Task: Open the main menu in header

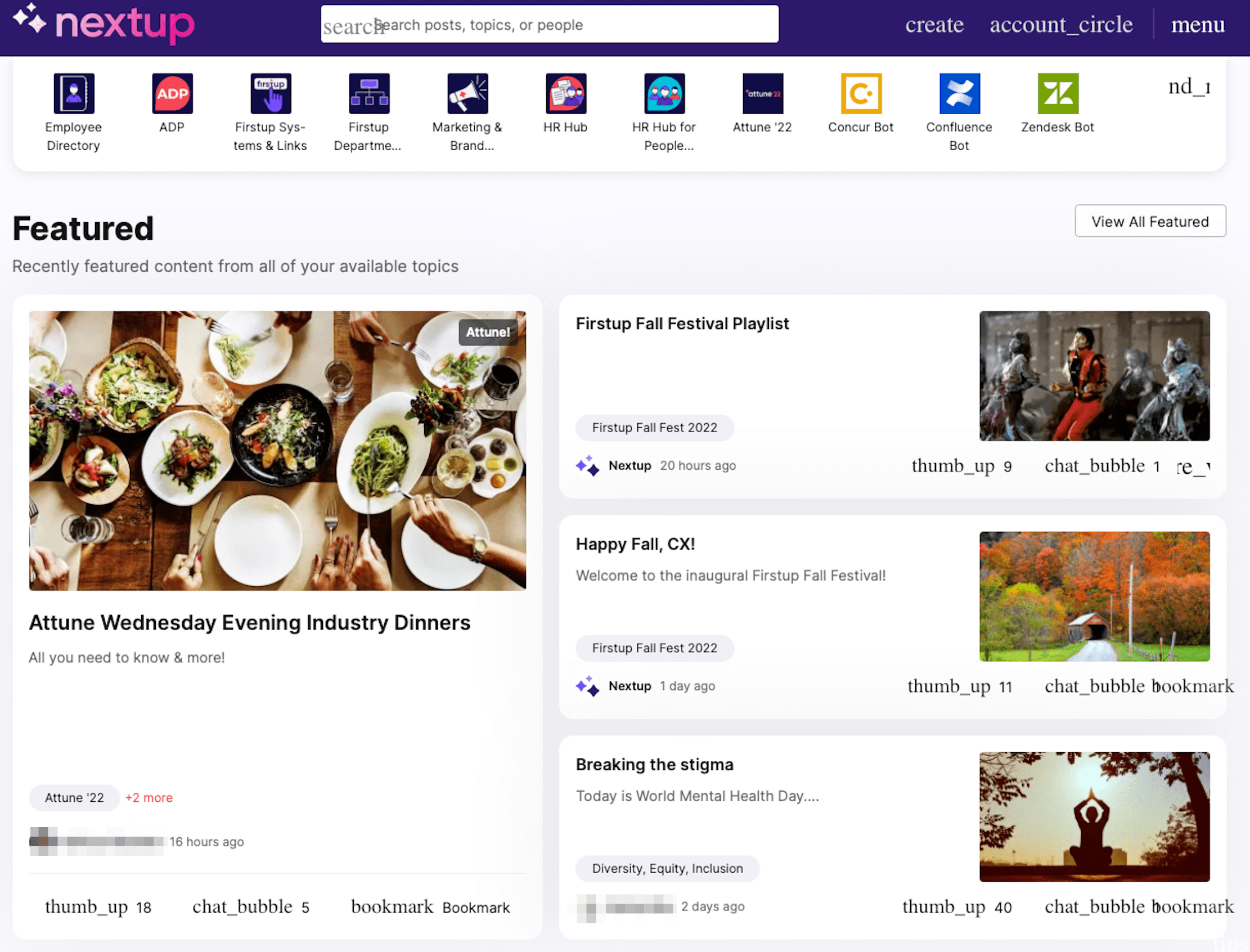Action: pos(1197,24)
